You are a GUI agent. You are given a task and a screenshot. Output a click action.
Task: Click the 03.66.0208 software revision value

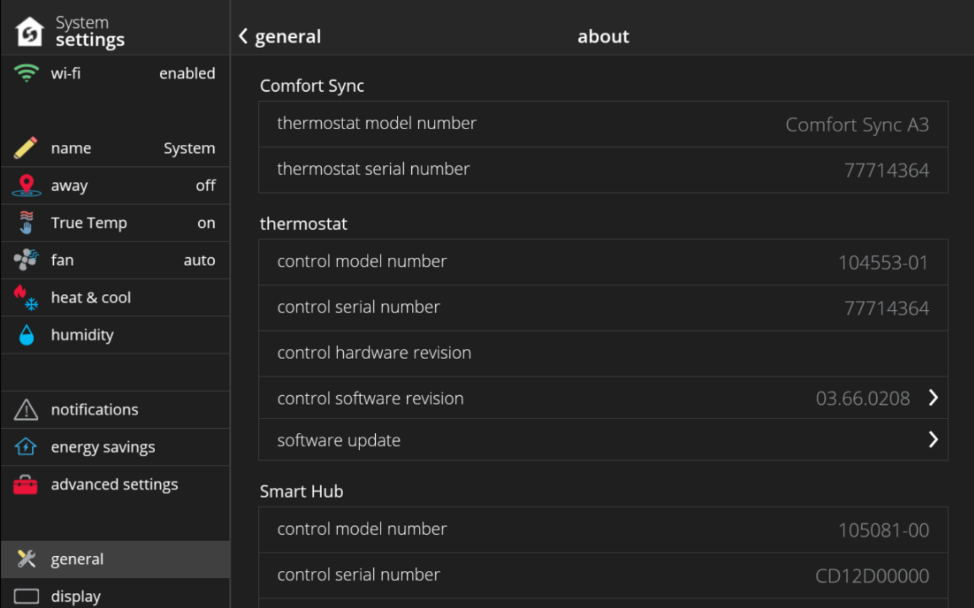pos(863,398)
